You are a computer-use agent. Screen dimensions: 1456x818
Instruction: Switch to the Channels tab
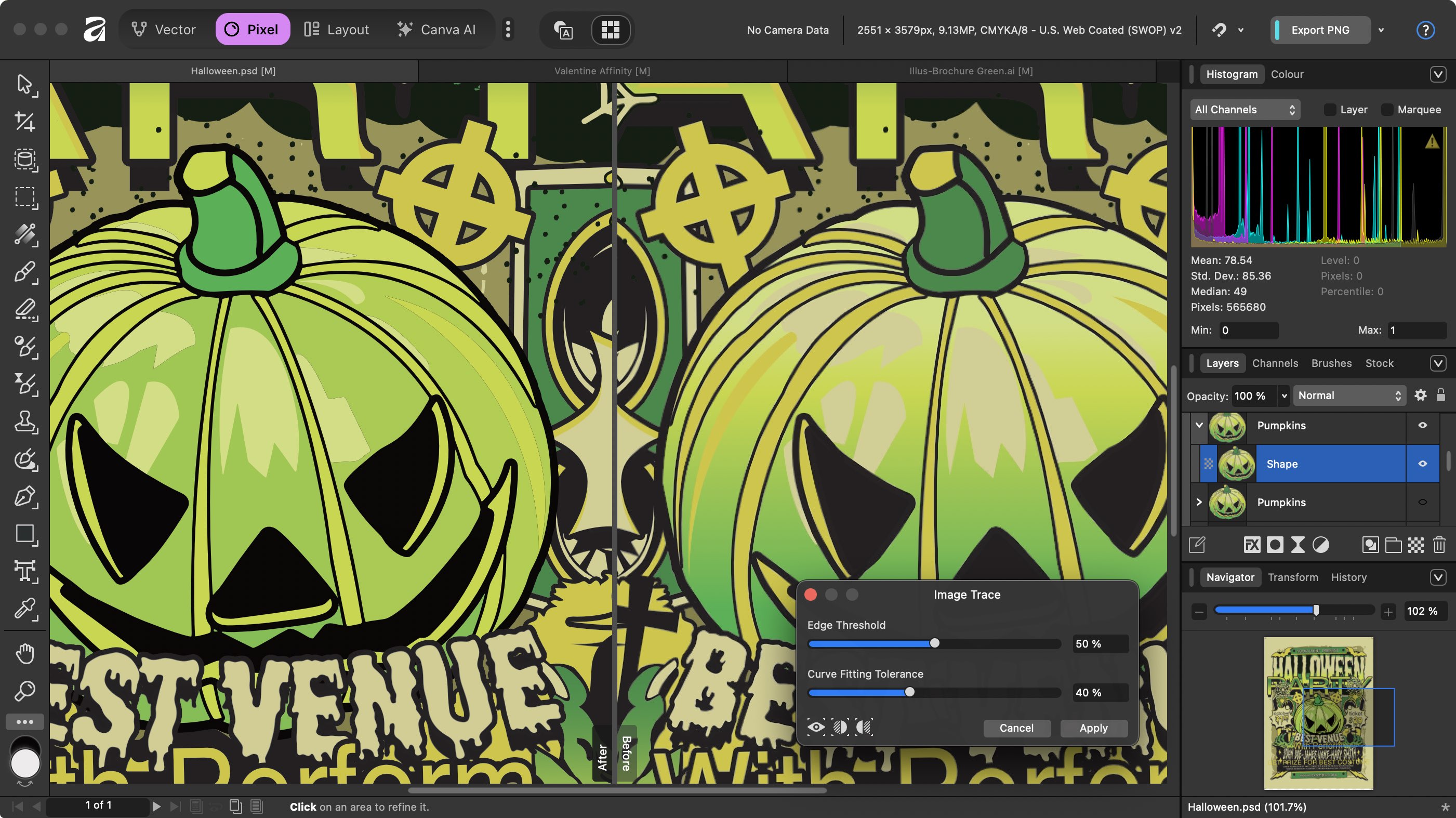(1275, 363)
